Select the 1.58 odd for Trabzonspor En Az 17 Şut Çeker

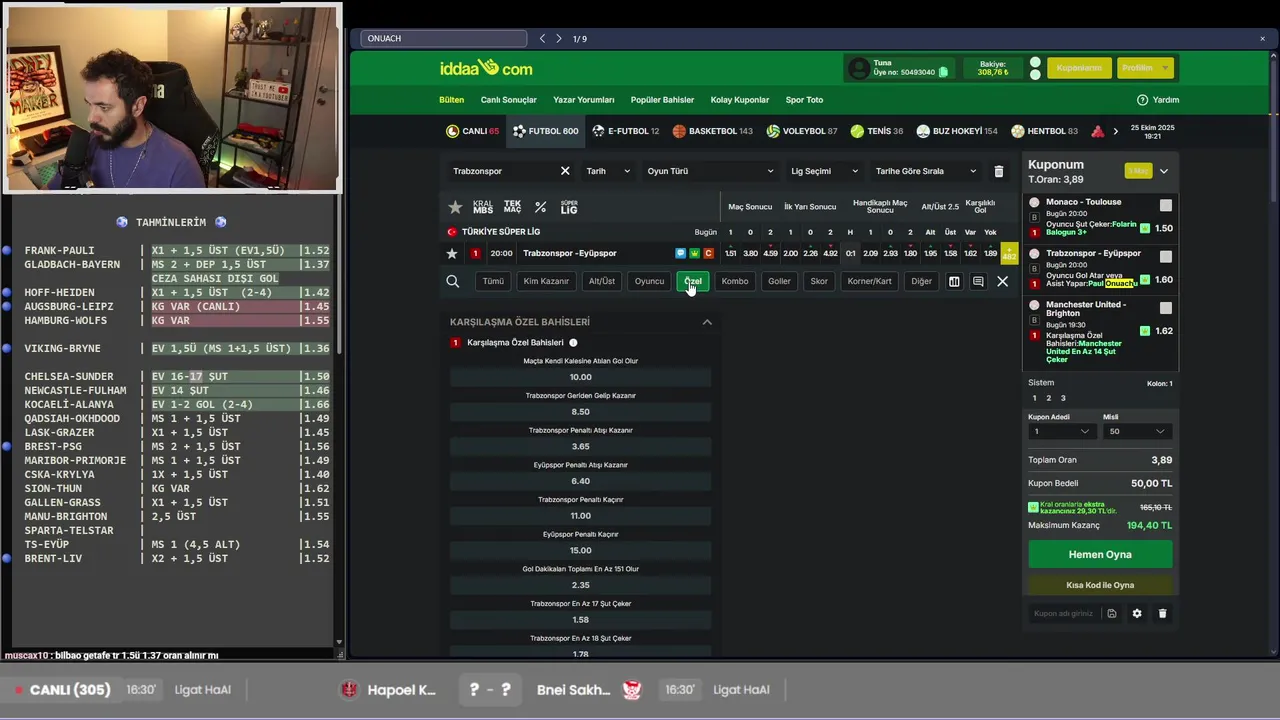tap(581, 620)
